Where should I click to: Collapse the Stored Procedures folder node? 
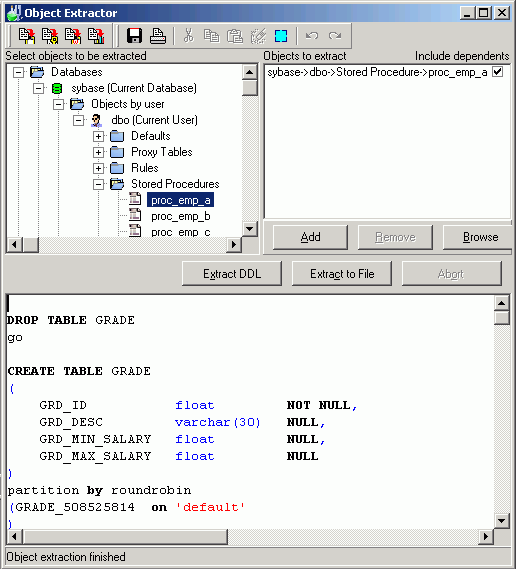(x=98, y=184)
